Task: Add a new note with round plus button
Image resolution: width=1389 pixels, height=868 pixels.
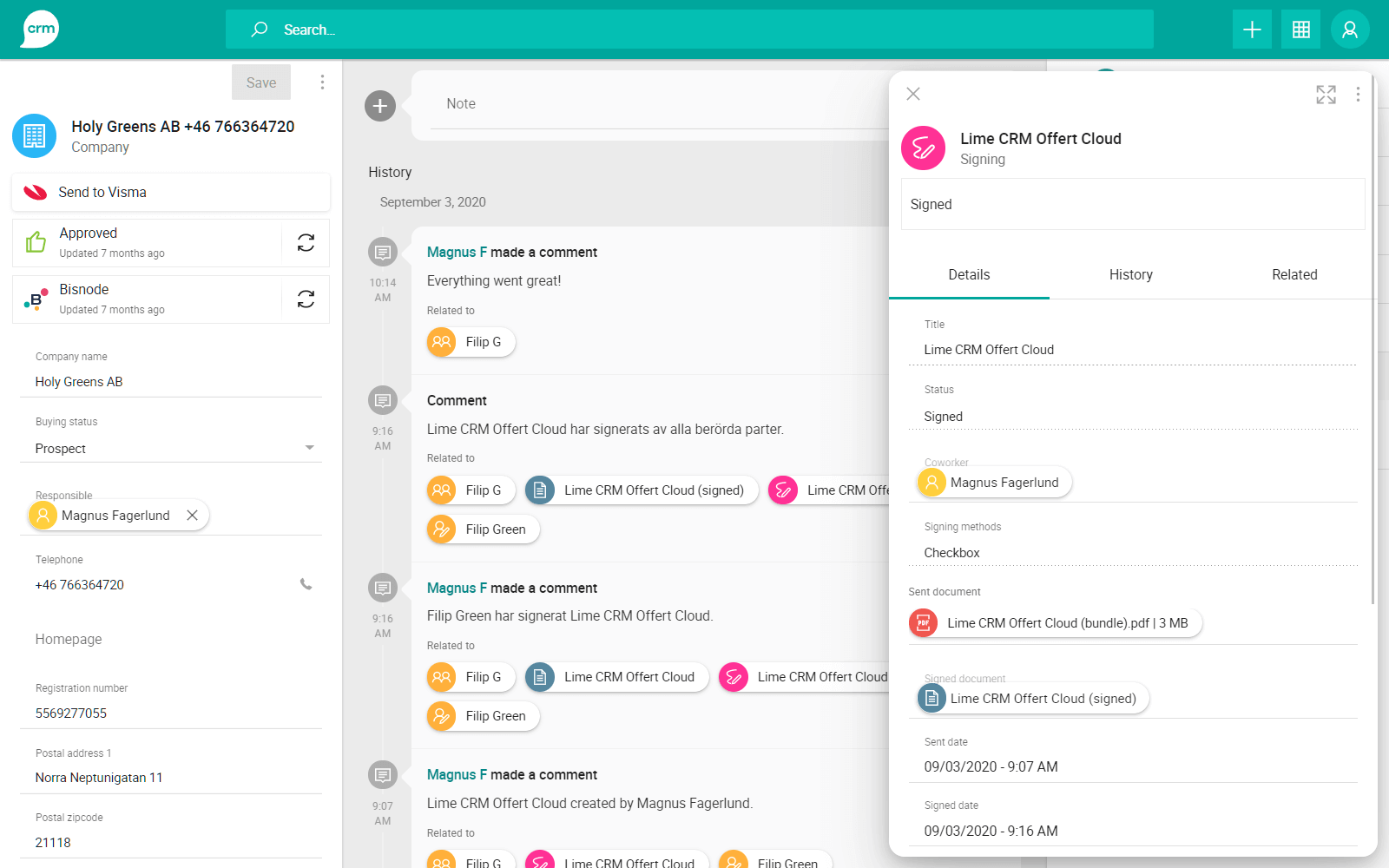Action: pos(380,106)
